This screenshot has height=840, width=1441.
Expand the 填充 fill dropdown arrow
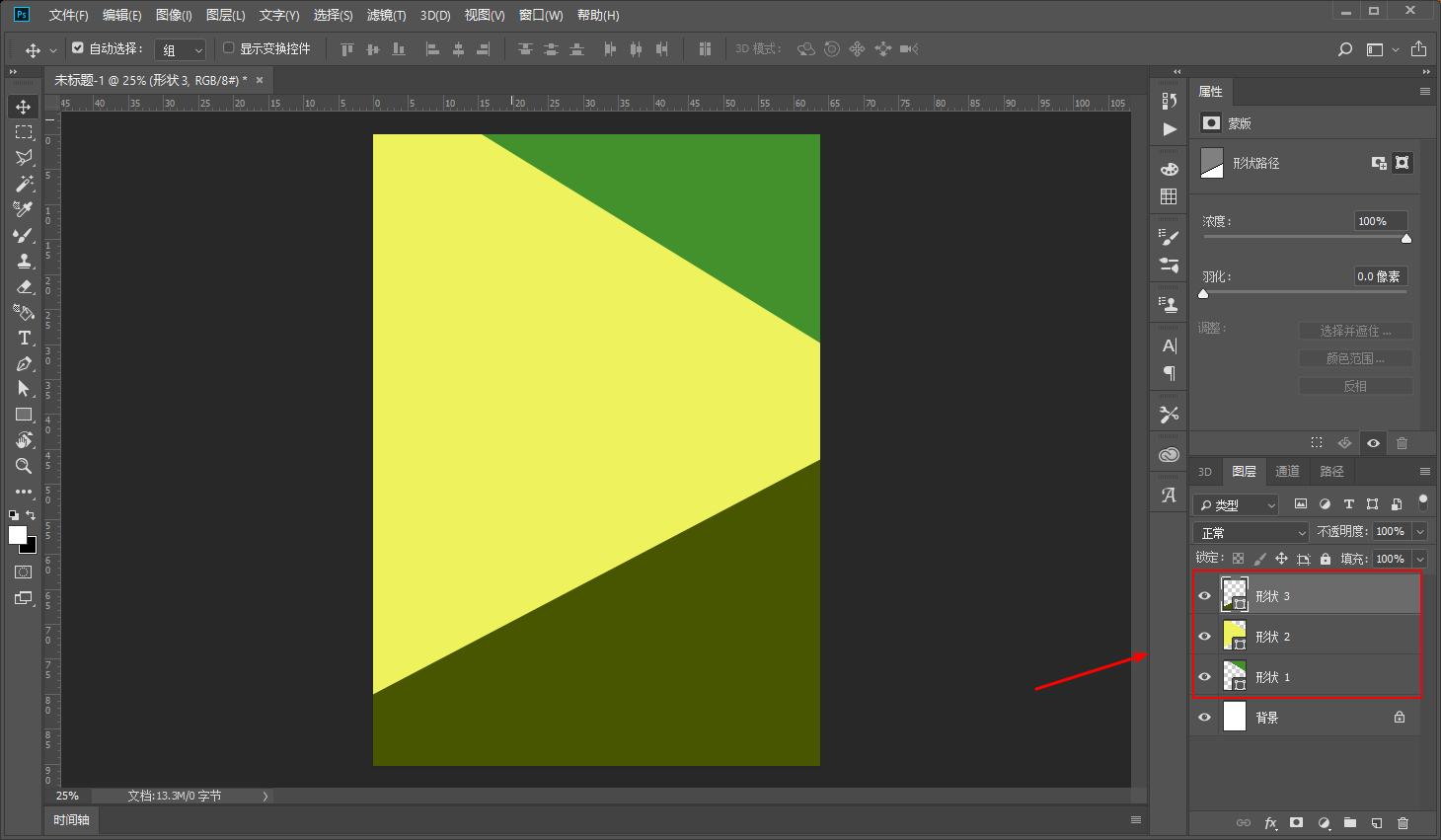click(1420, 559)
